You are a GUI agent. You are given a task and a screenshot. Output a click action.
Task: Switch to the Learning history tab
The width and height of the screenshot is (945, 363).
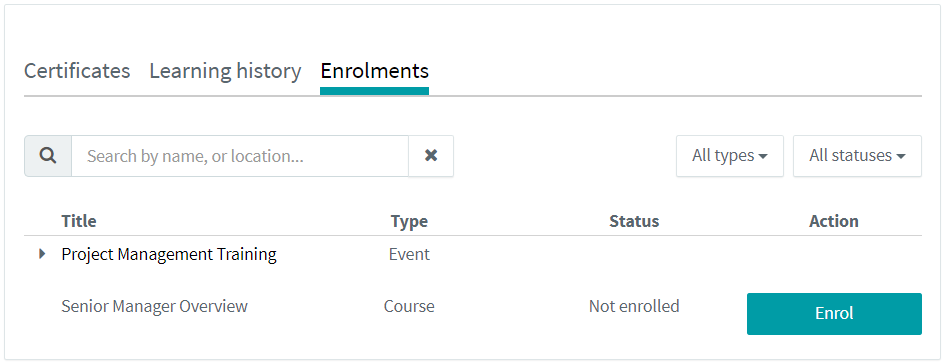click(225, 71)
